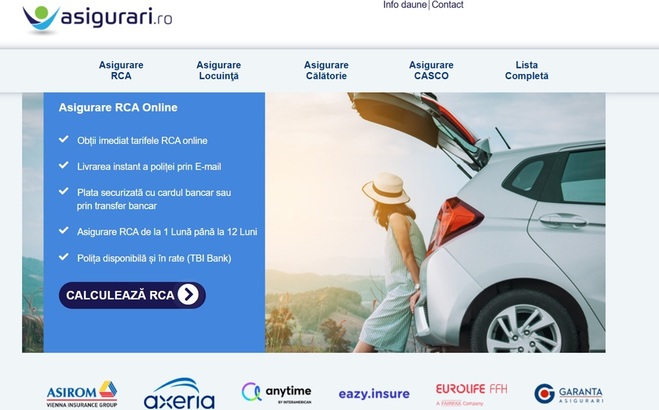Image resolution: width=659 pixels, height=410 pixels.
Task: Select the Garanta Asigurari logo
Action: click(x=568, y=394)
